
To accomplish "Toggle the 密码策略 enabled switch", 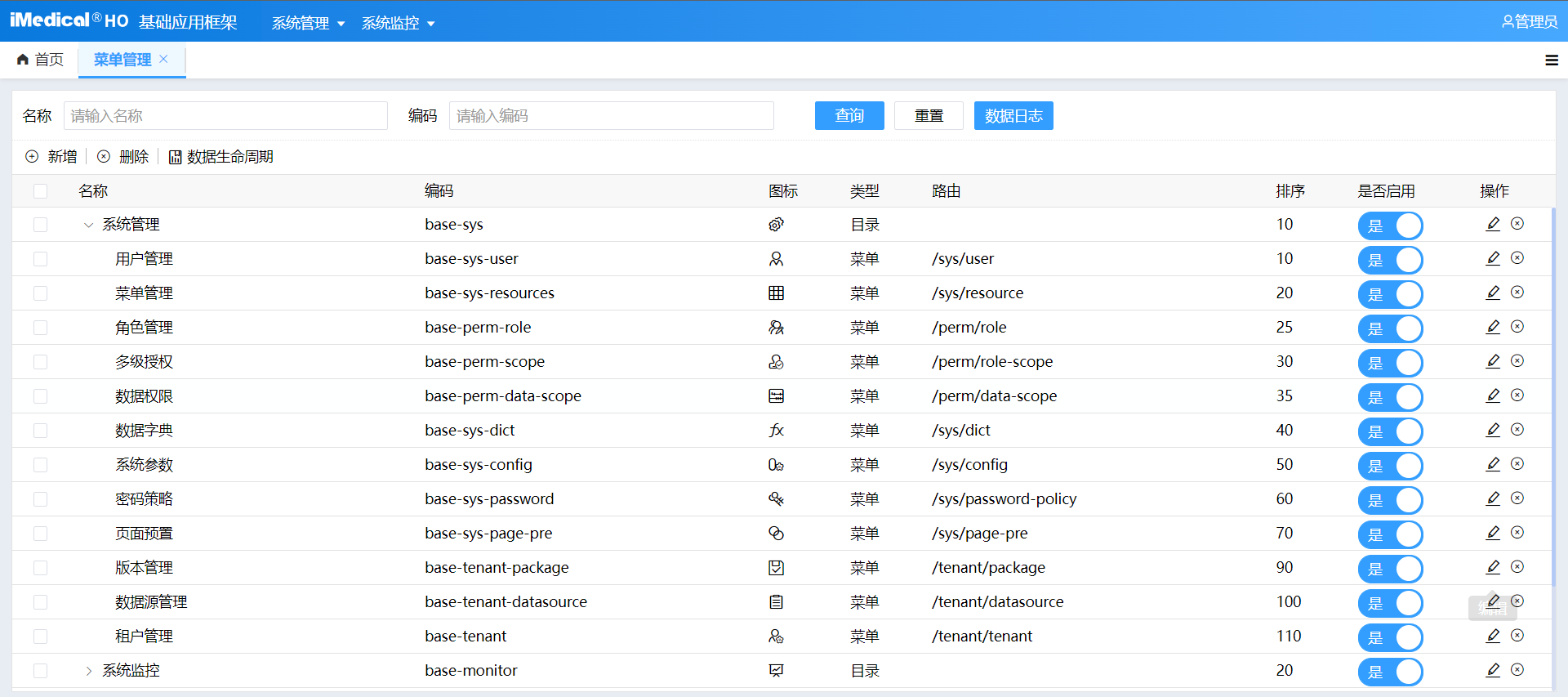I will pos(1390,499).
